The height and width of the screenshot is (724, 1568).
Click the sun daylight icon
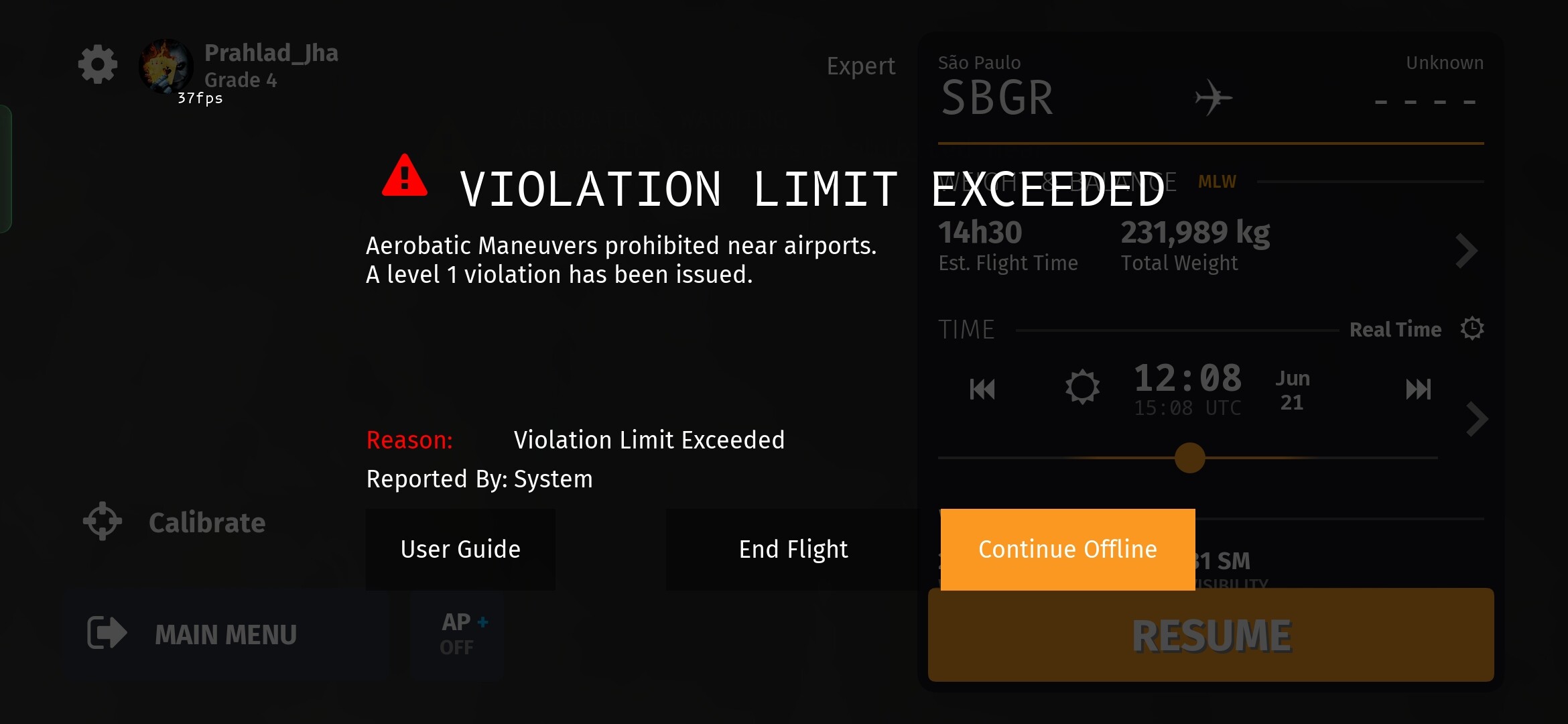coord(1082,387)
